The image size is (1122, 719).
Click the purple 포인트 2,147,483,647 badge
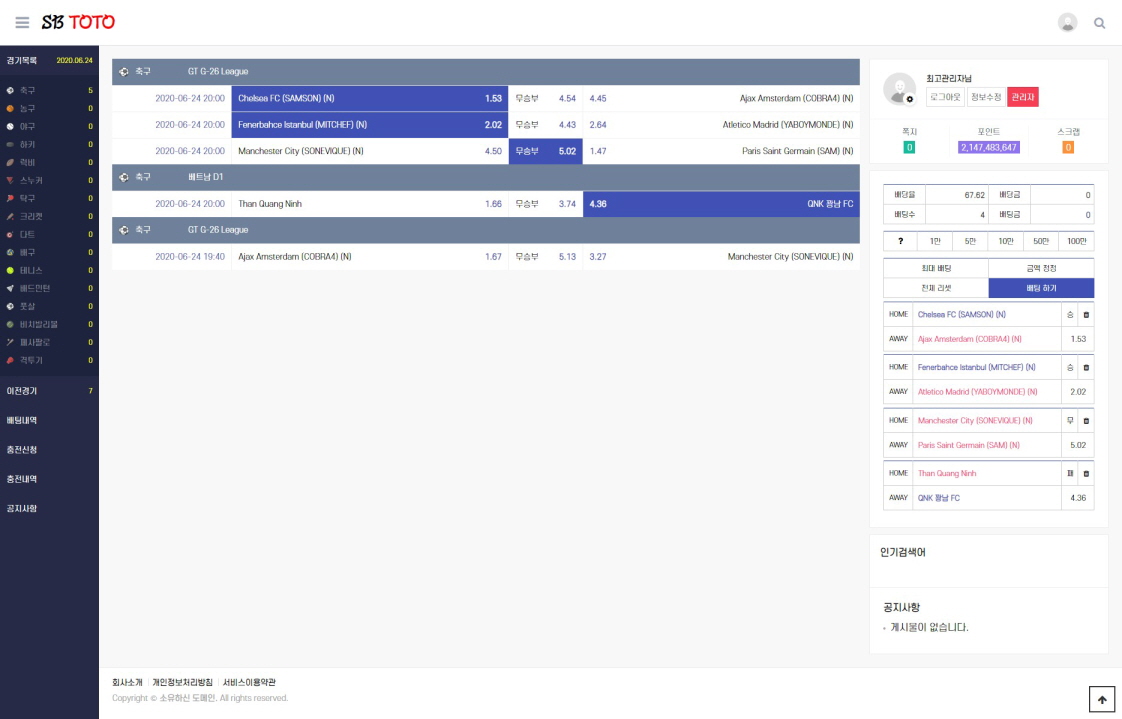point(988,147)
